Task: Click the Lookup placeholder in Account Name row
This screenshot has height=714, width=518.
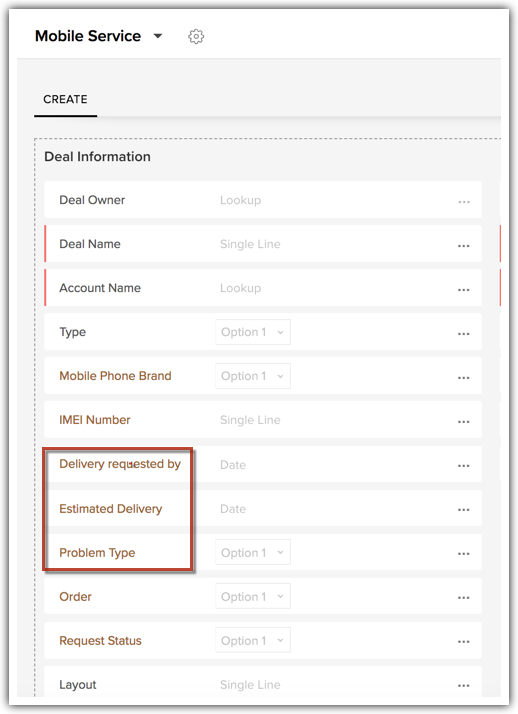Action: click(240, 288)
